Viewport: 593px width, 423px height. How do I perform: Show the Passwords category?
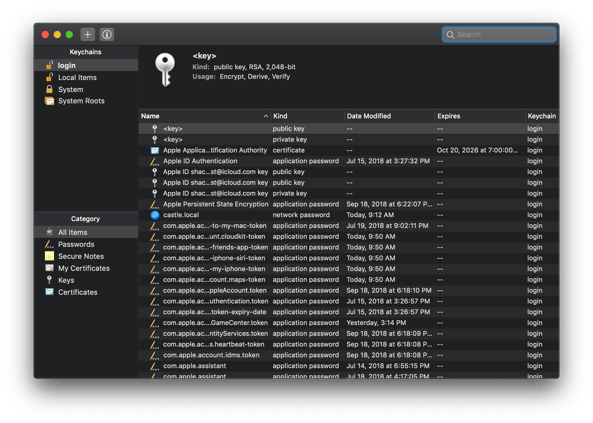tap(86, 244)
